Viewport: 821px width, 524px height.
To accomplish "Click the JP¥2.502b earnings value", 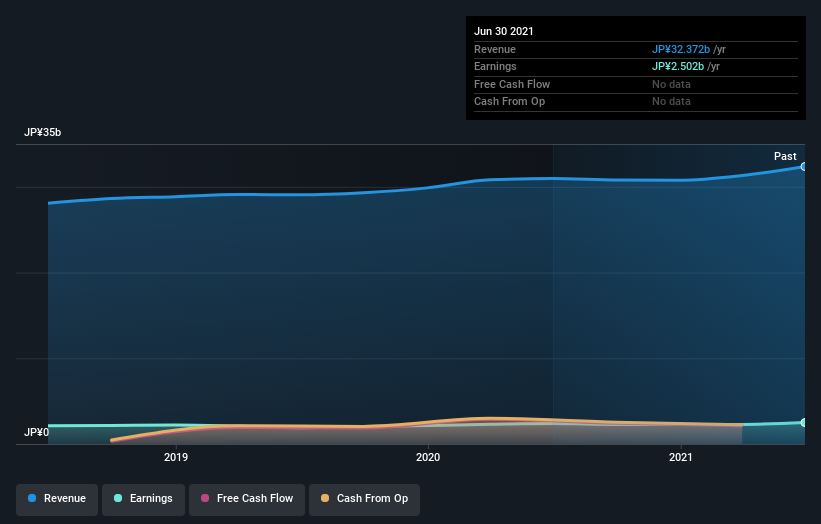I will [x=678, y=66].
